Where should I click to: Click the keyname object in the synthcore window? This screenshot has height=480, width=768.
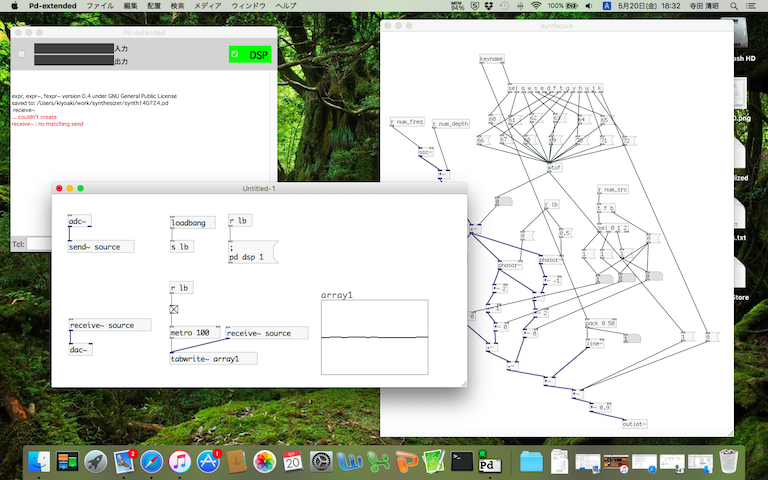pyautogui.click(x=492, y=59)
